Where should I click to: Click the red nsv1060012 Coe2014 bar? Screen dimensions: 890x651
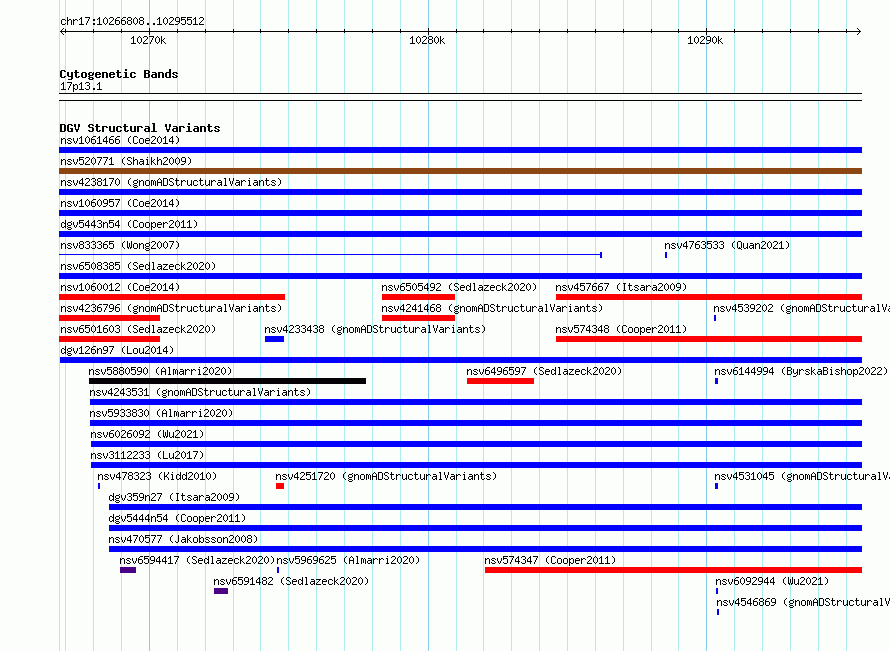pyautogui.click(x=172, y=297)
